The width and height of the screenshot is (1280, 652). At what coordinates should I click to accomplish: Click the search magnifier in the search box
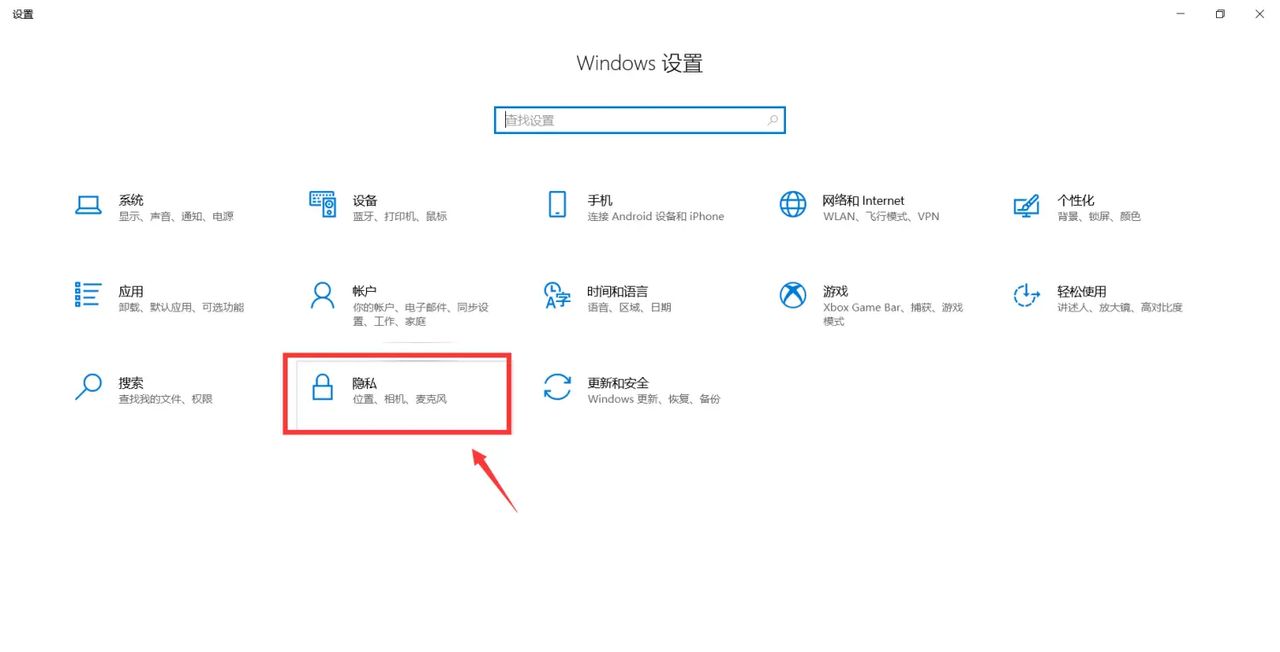pos(772,119)
